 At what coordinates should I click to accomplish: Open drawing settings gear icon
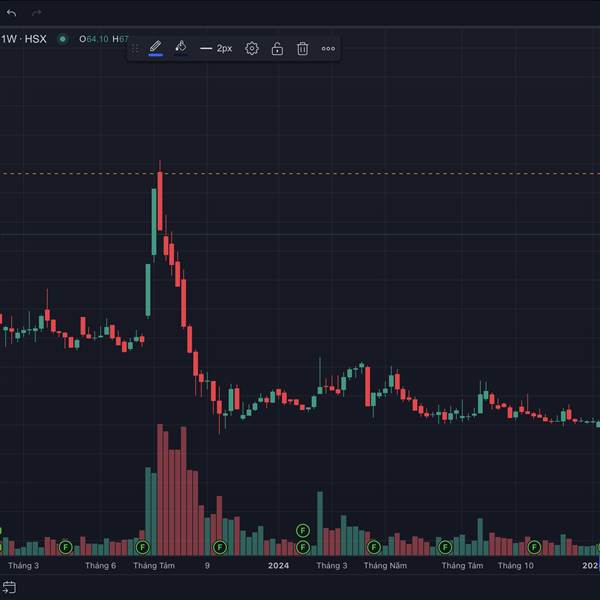(252, 49)
